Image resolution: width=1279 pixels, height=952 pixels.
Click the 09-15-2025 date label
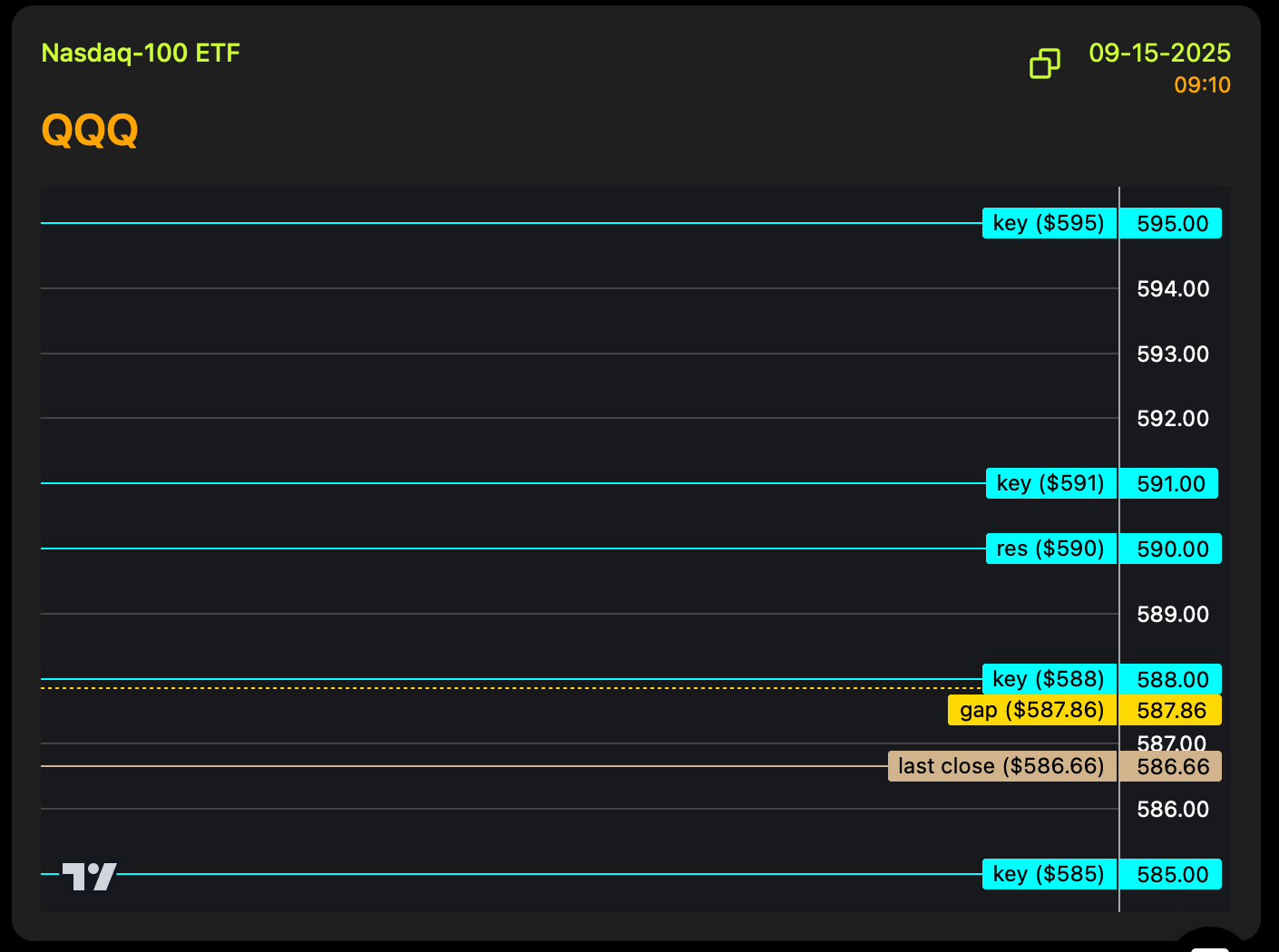tap(1159, 53)
